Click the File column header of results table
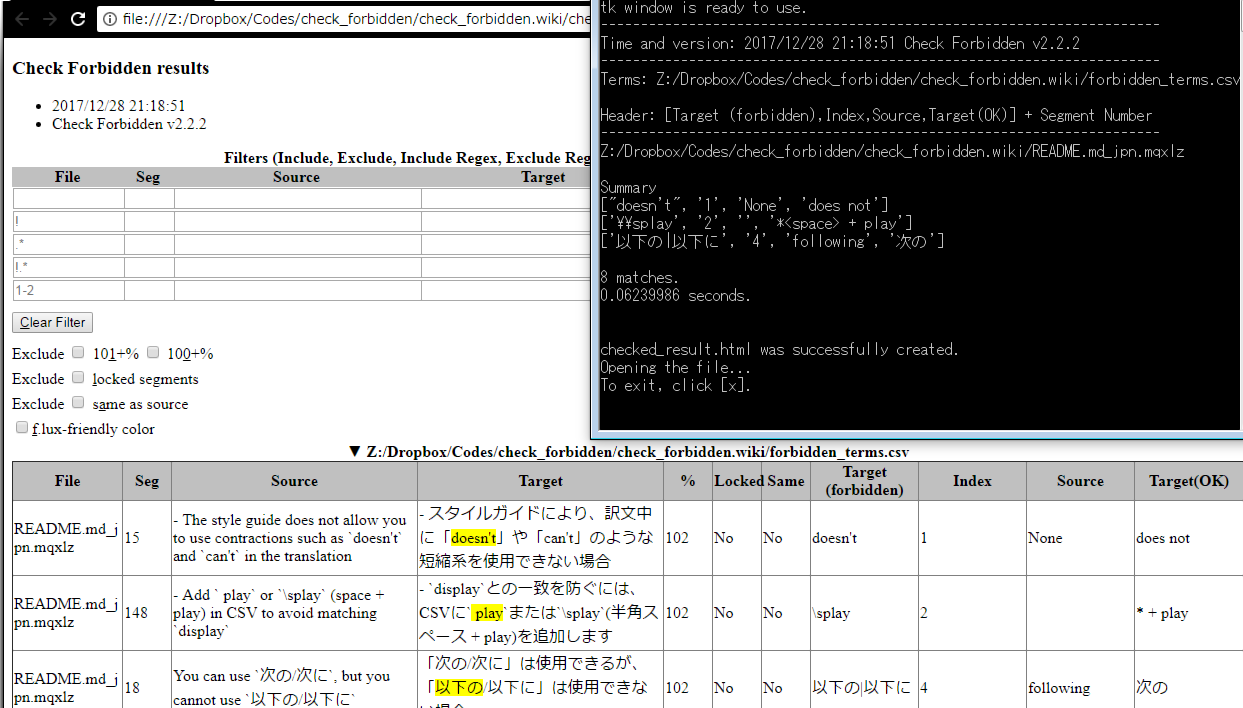The height and width of the screenshot is (708, 1243). [68, 481]
